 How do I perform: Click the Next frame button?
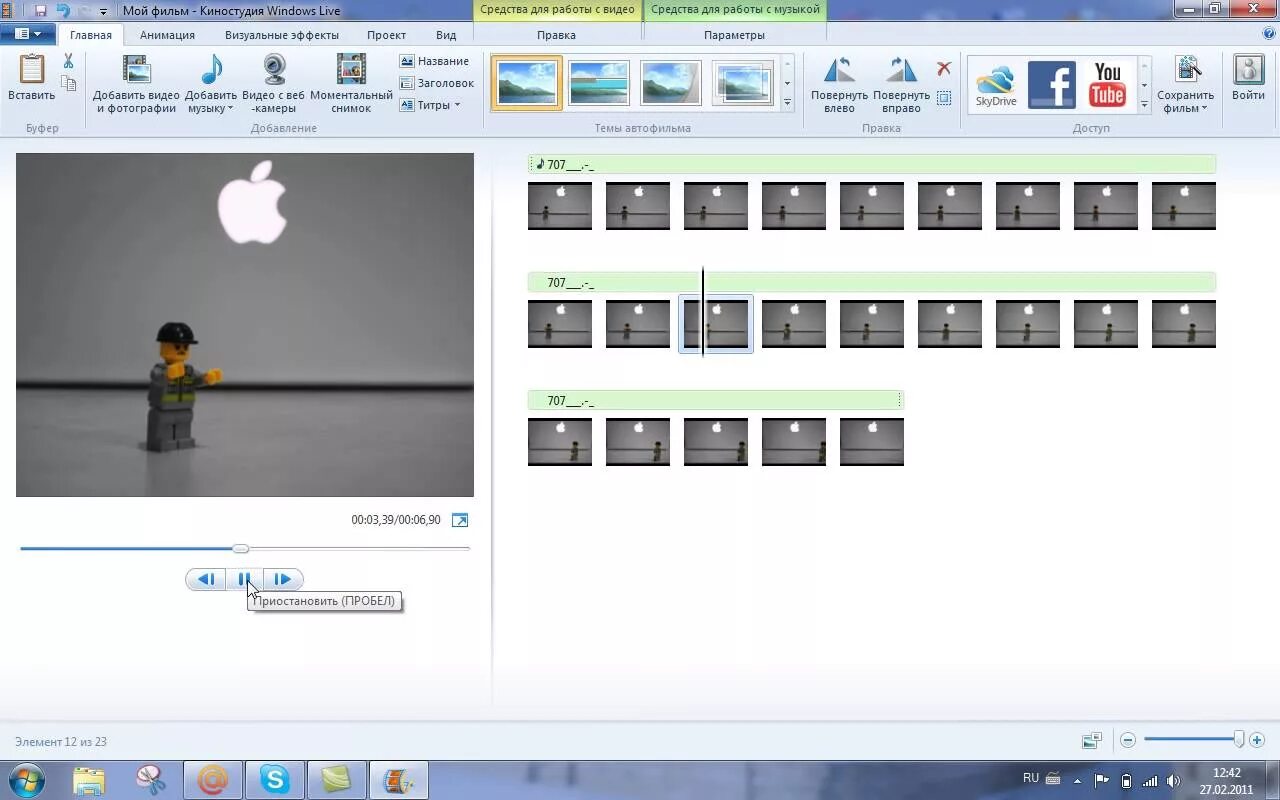point(283,579)
